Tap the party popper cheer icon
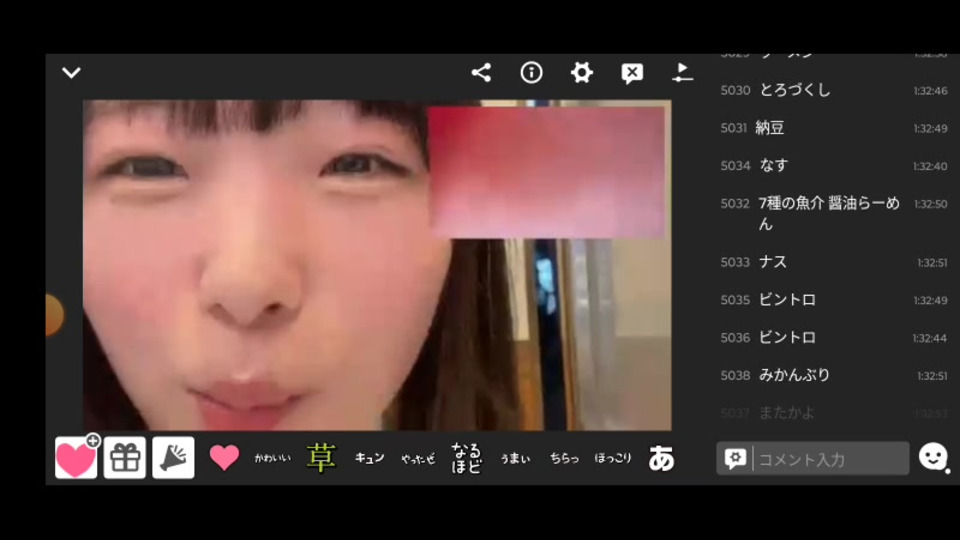This screenshot has height=540, width=960. click(173, 457)
